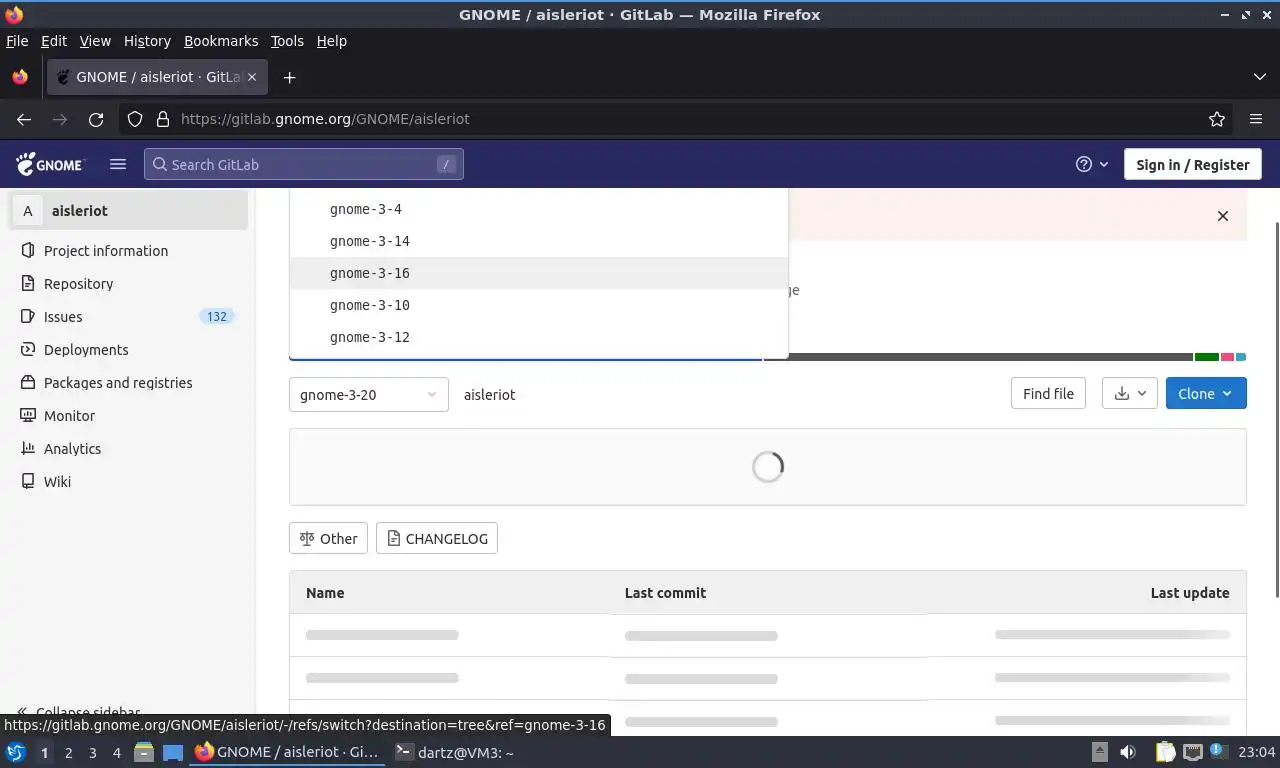
Task: Click the Project information sidebar icon
Action: coord(28,250)
